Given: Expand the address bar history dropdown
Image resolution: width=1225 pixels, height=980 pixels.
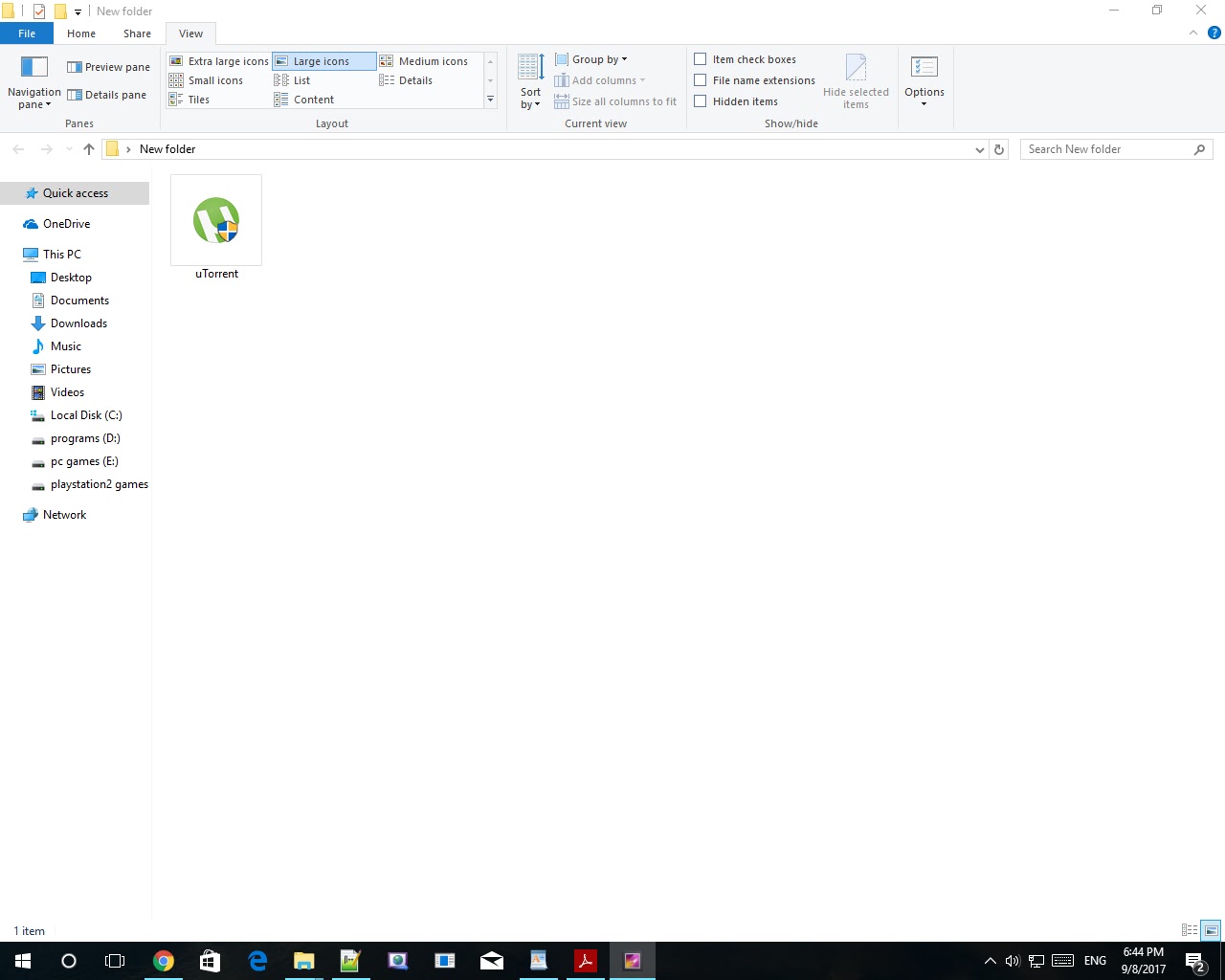Looking at the screenshot, I should click(x=979, y=149).
